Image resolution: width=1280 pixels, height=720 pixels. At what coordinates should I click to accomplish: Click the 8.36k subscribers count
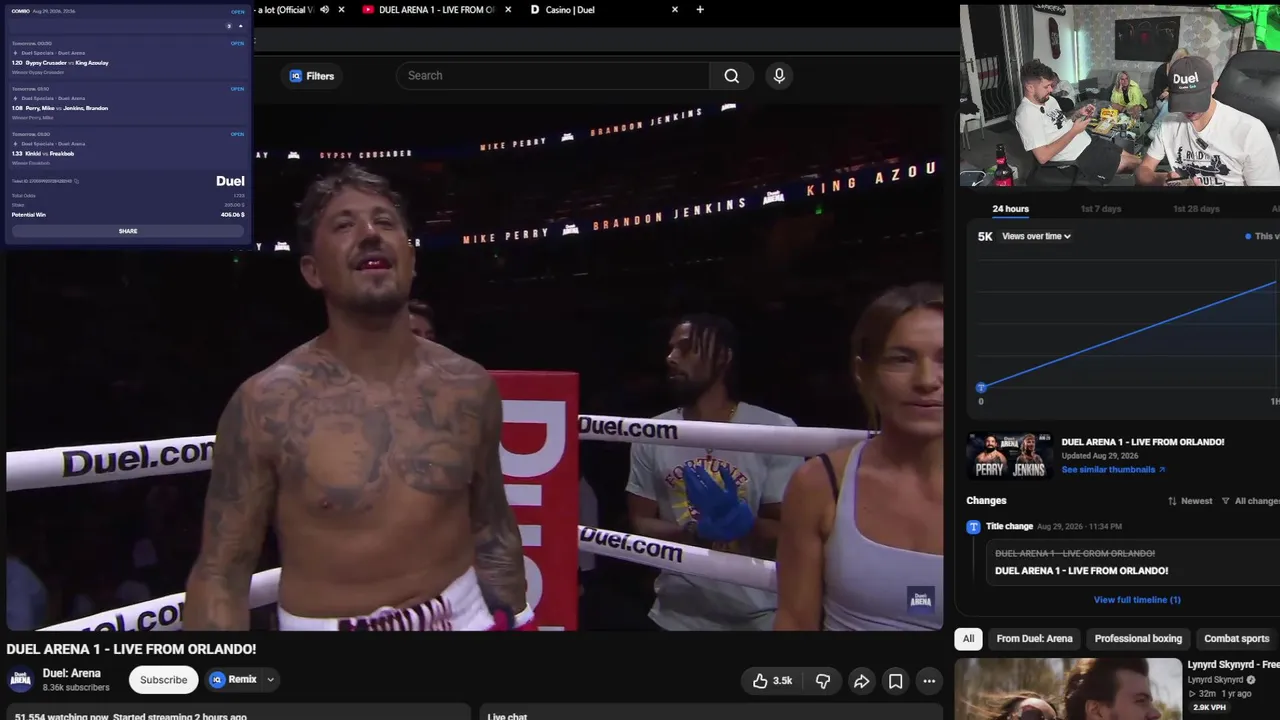click(76, 688)
